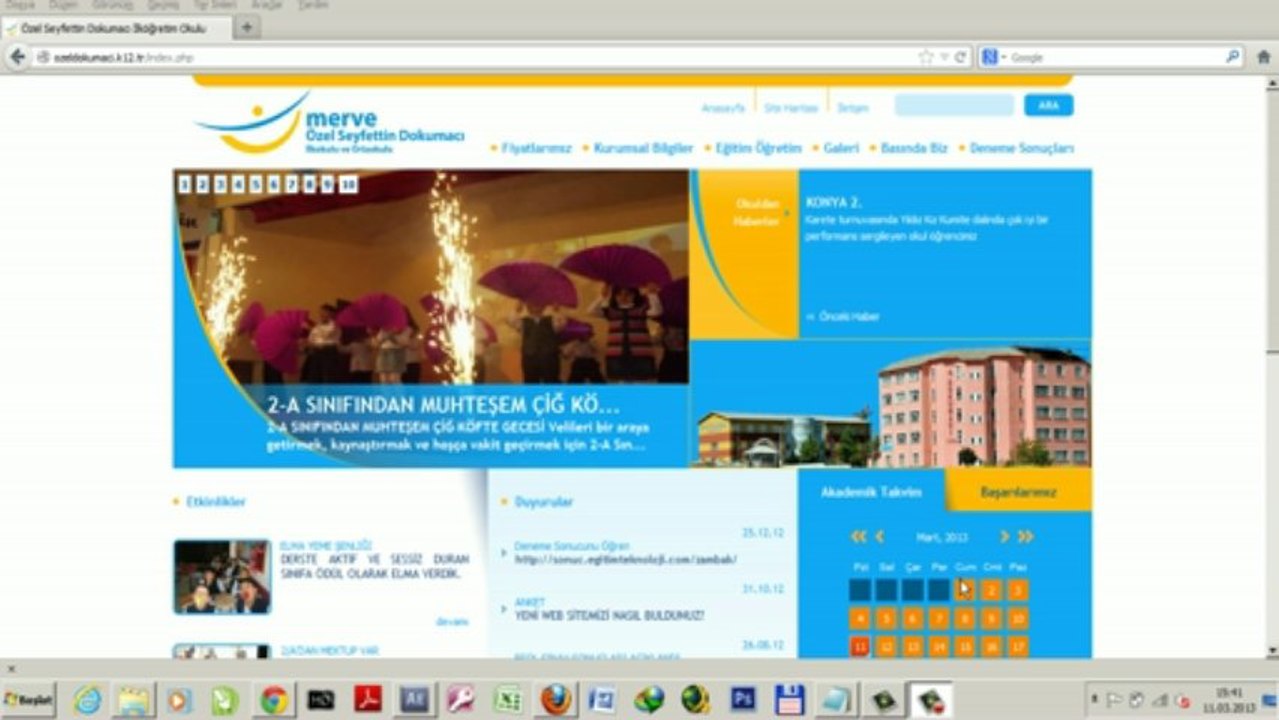Switch to Firefox in the taskbar
1279x720 pixels.
[556, 700]
